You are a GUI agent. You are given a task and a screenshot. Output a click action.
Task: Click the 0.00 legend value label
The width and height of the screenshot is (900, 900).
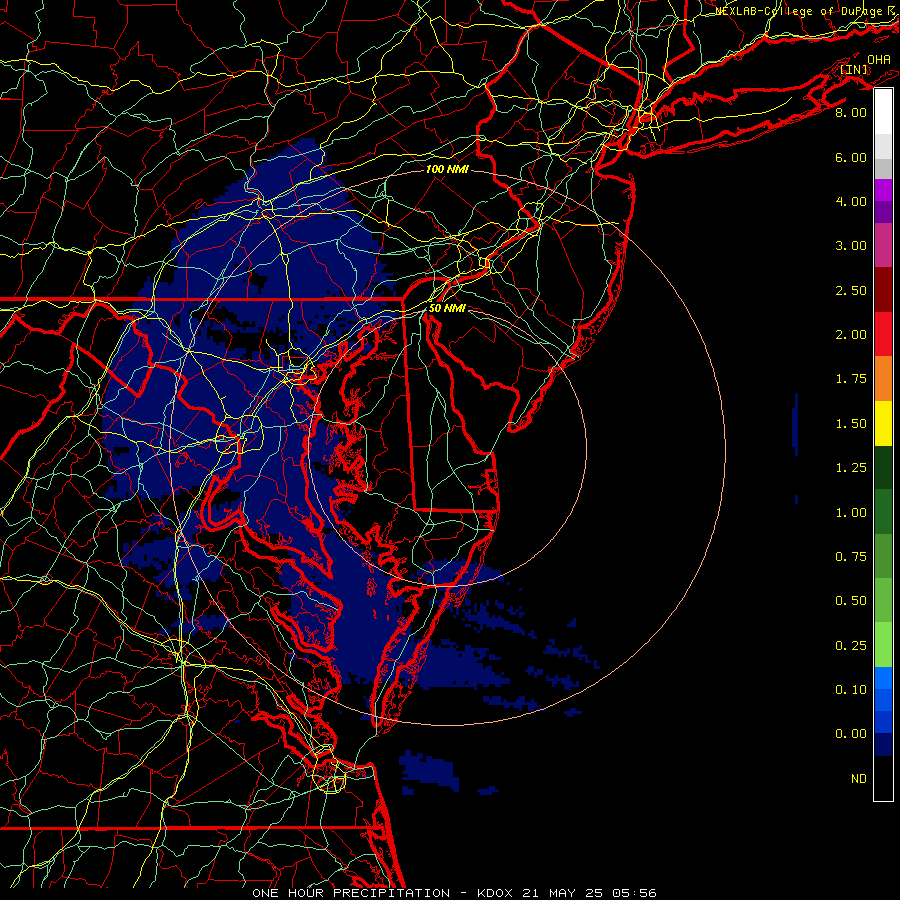[851, 734]
